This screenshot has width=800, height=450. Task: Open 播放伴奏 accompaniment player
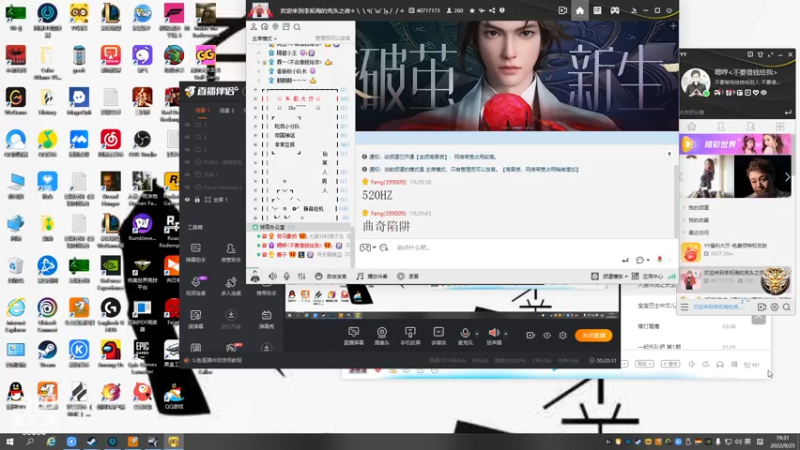pyautogui.click(x=372, y=276)
